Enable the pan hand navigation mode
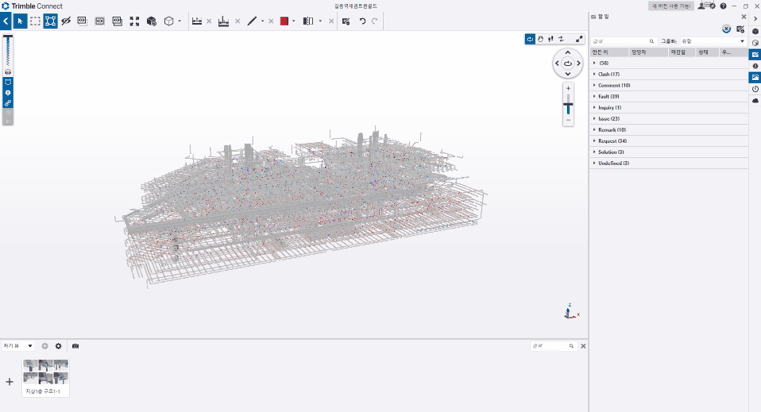Viewport: 761px width, 412px height. 540,39
